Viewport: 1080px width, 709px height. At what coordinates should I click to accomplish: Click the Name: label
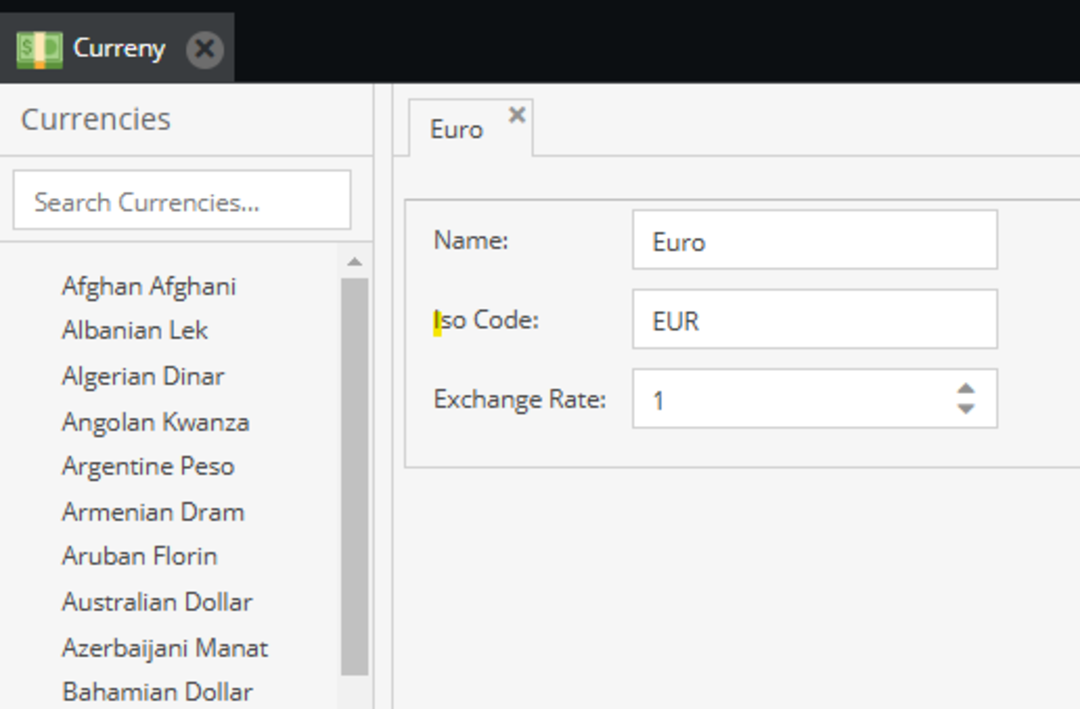pos(471,240)
